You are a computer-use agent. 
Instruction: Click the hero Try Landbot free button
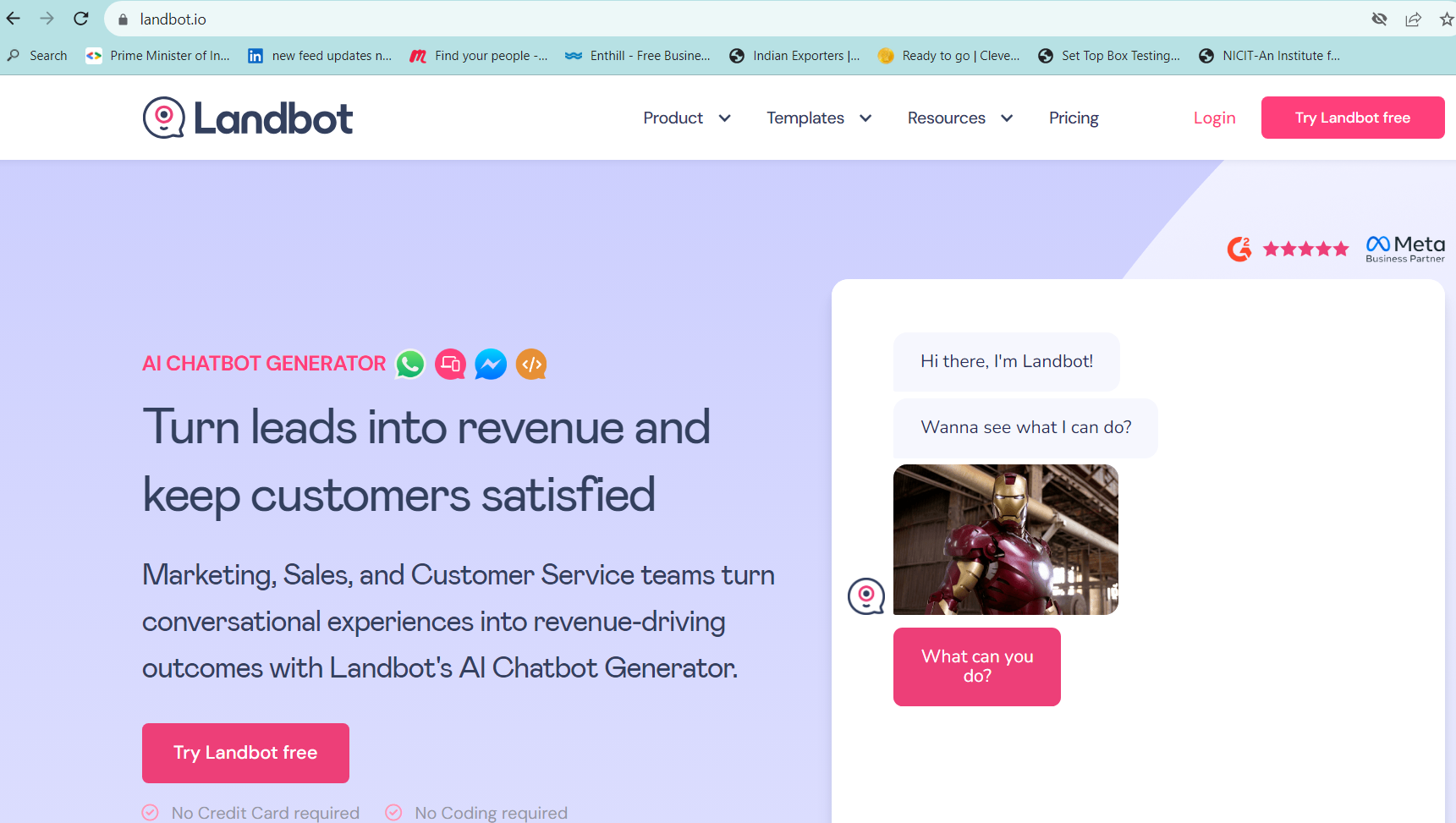click(x=245, y=753)
